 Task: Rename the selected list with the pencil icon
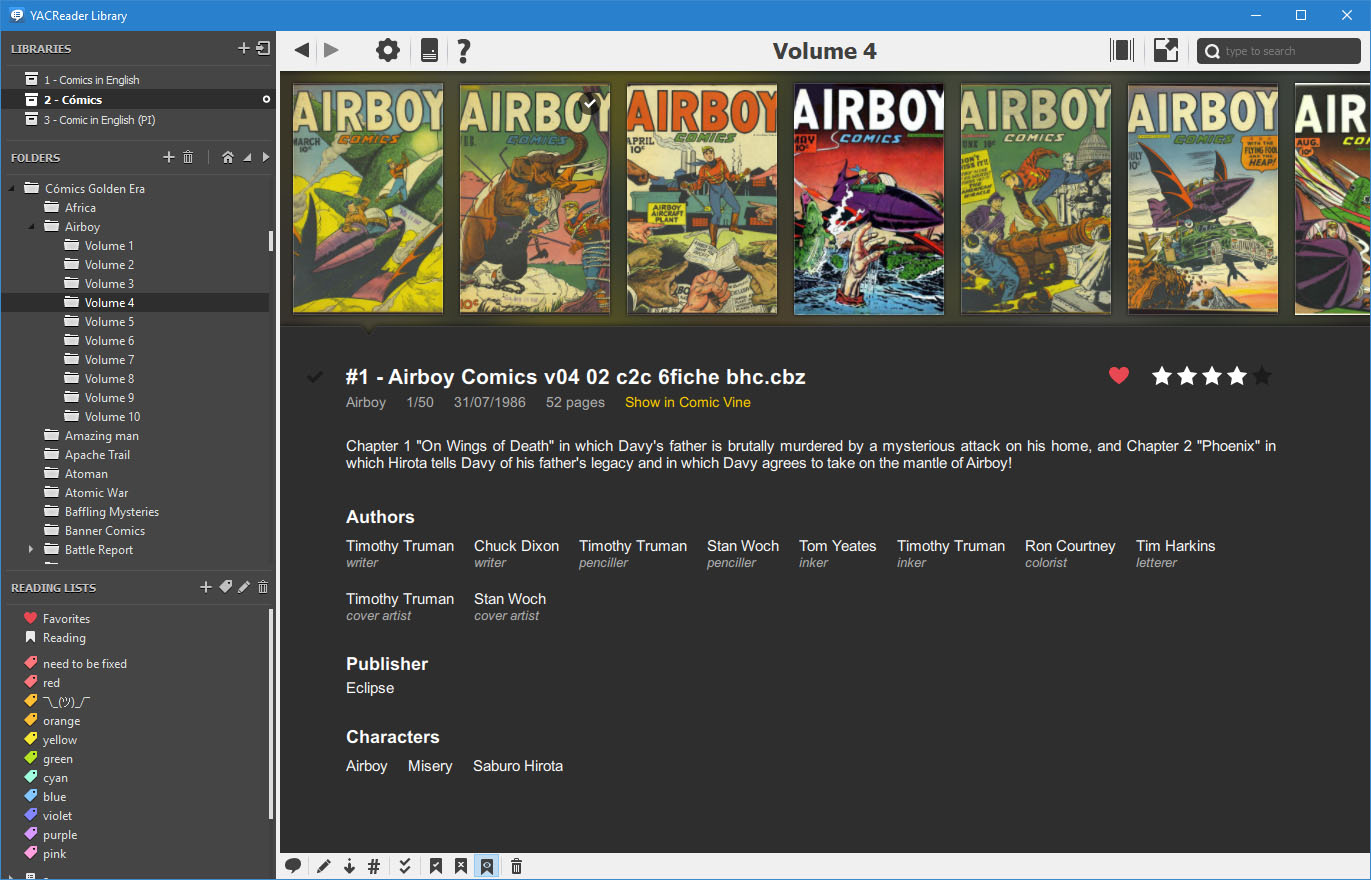[244, 587]
